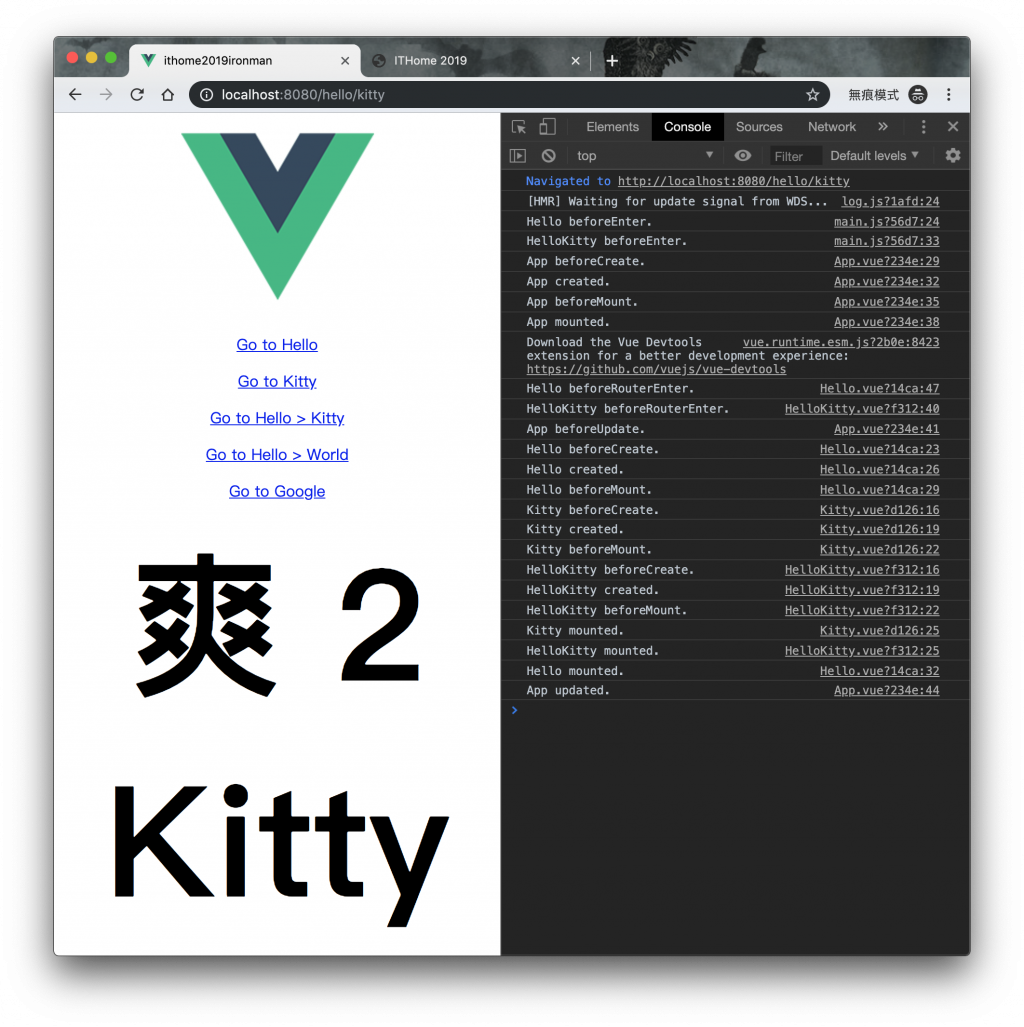1024x1027 pixels.
Task: Click the 爽 2 heading text
Action: [278, 626]
